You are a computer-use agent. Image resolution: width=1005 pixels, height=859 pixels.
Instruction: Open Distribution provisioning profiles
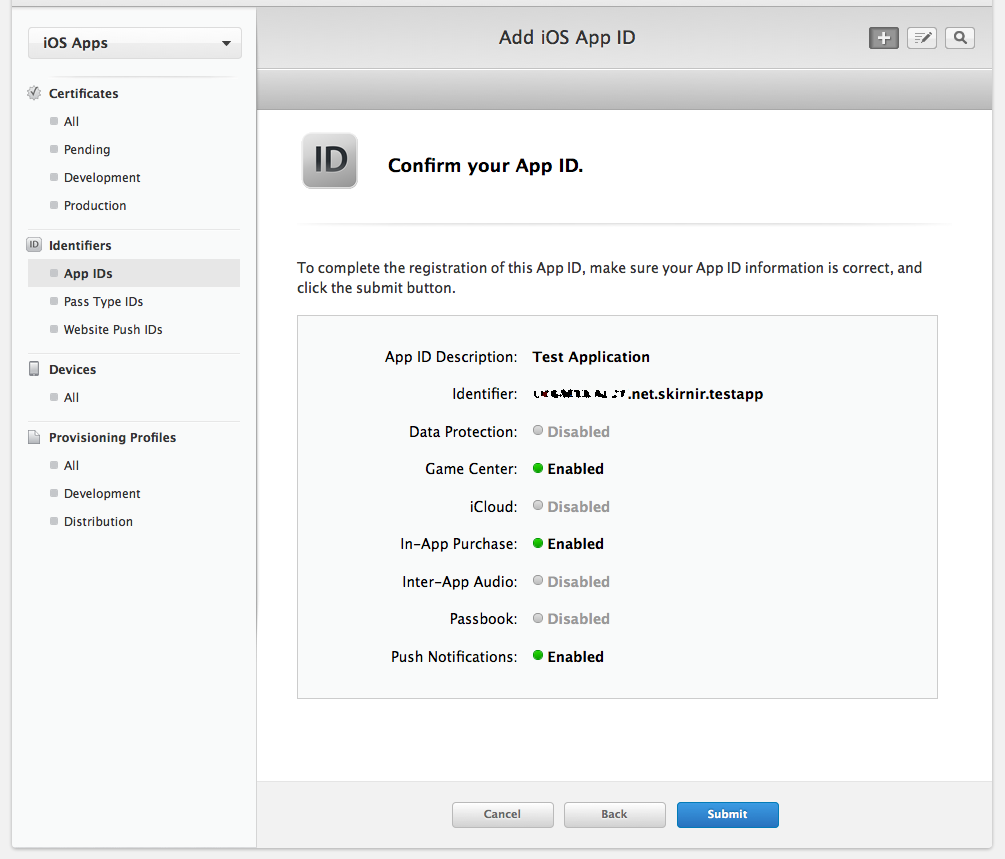98,521
